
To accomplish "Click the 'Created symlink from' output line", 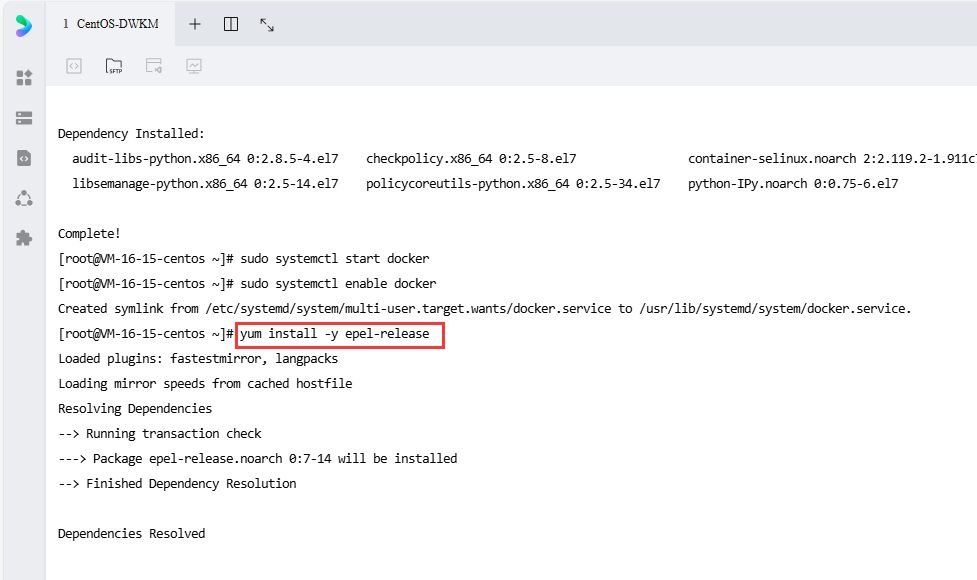I will [x=485, y=309].
